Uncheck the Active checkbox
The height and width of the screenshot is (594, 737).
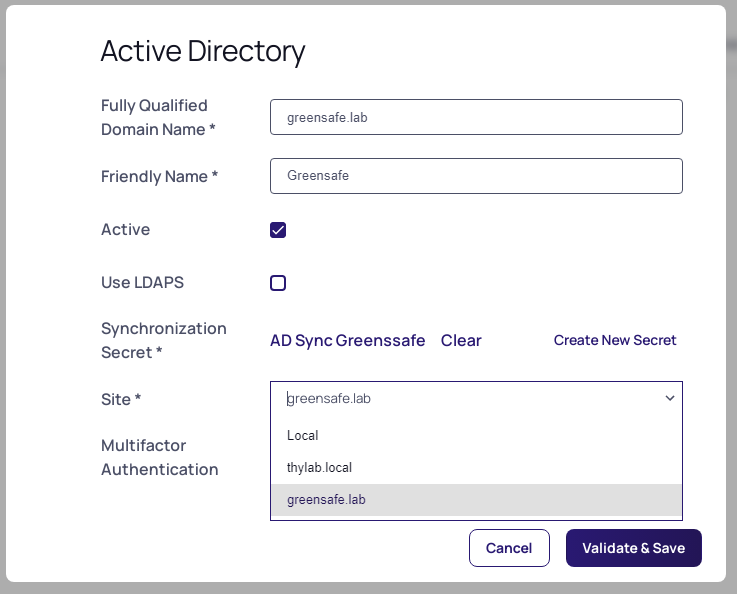[278, 230]
